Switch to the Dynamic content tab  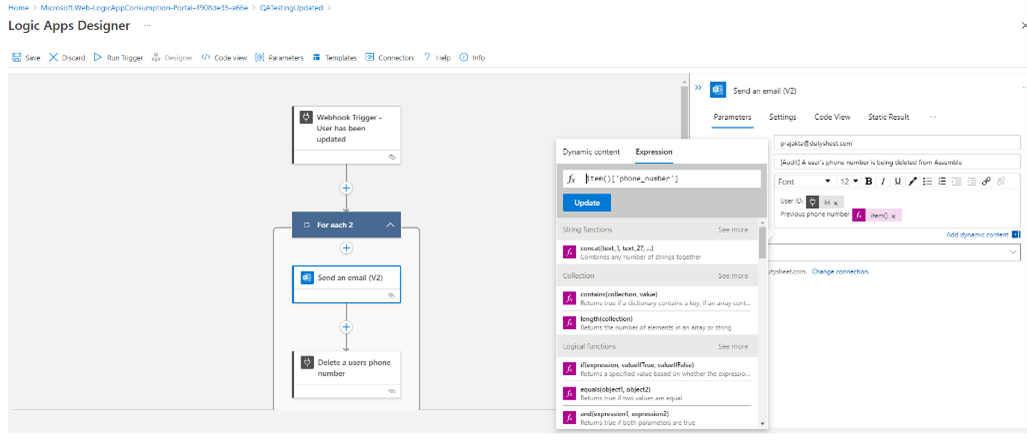[x=591, y=152]
